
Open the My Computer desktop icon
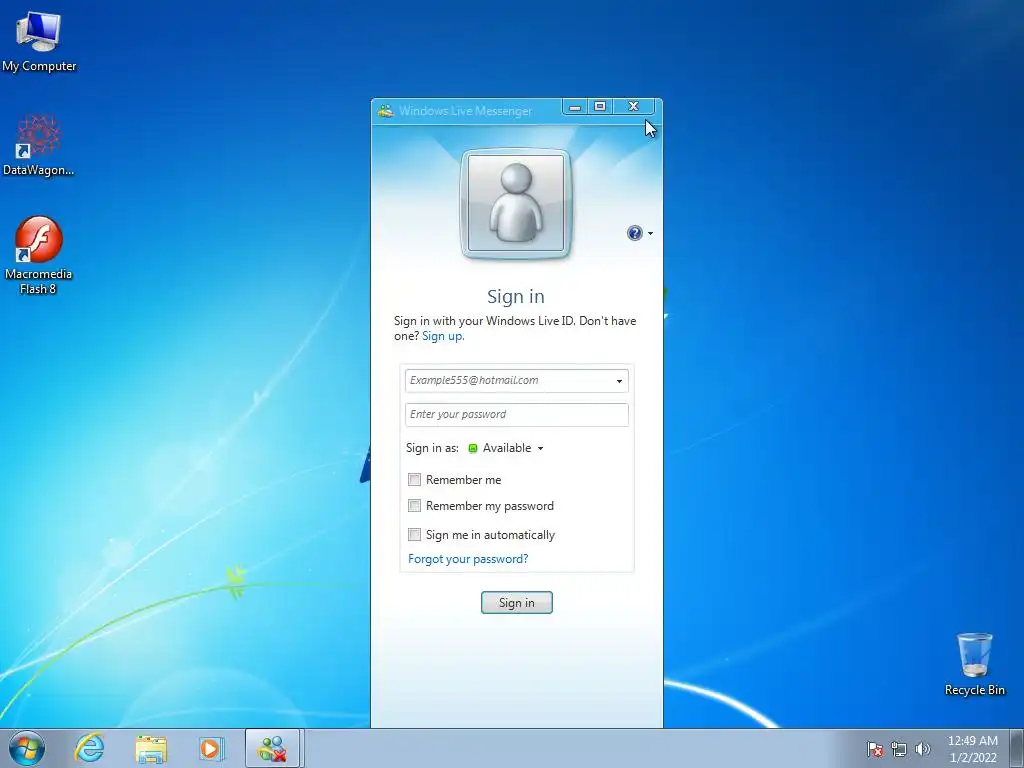click(39, 40)
